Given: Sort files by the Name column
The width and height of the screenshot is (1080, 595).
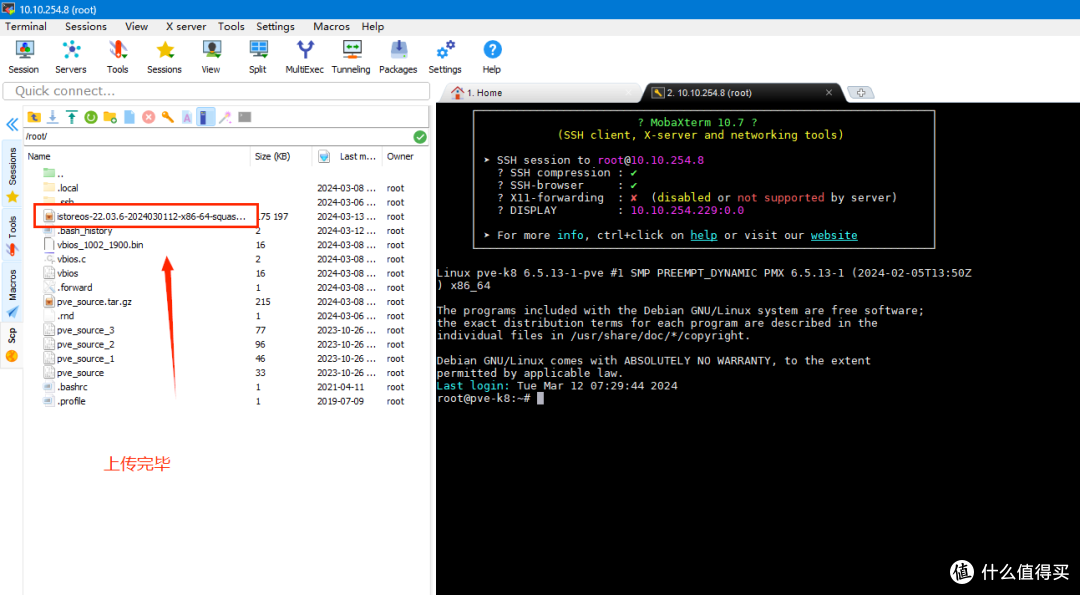Looking at the screenshot, I should (x=137, y=156).
